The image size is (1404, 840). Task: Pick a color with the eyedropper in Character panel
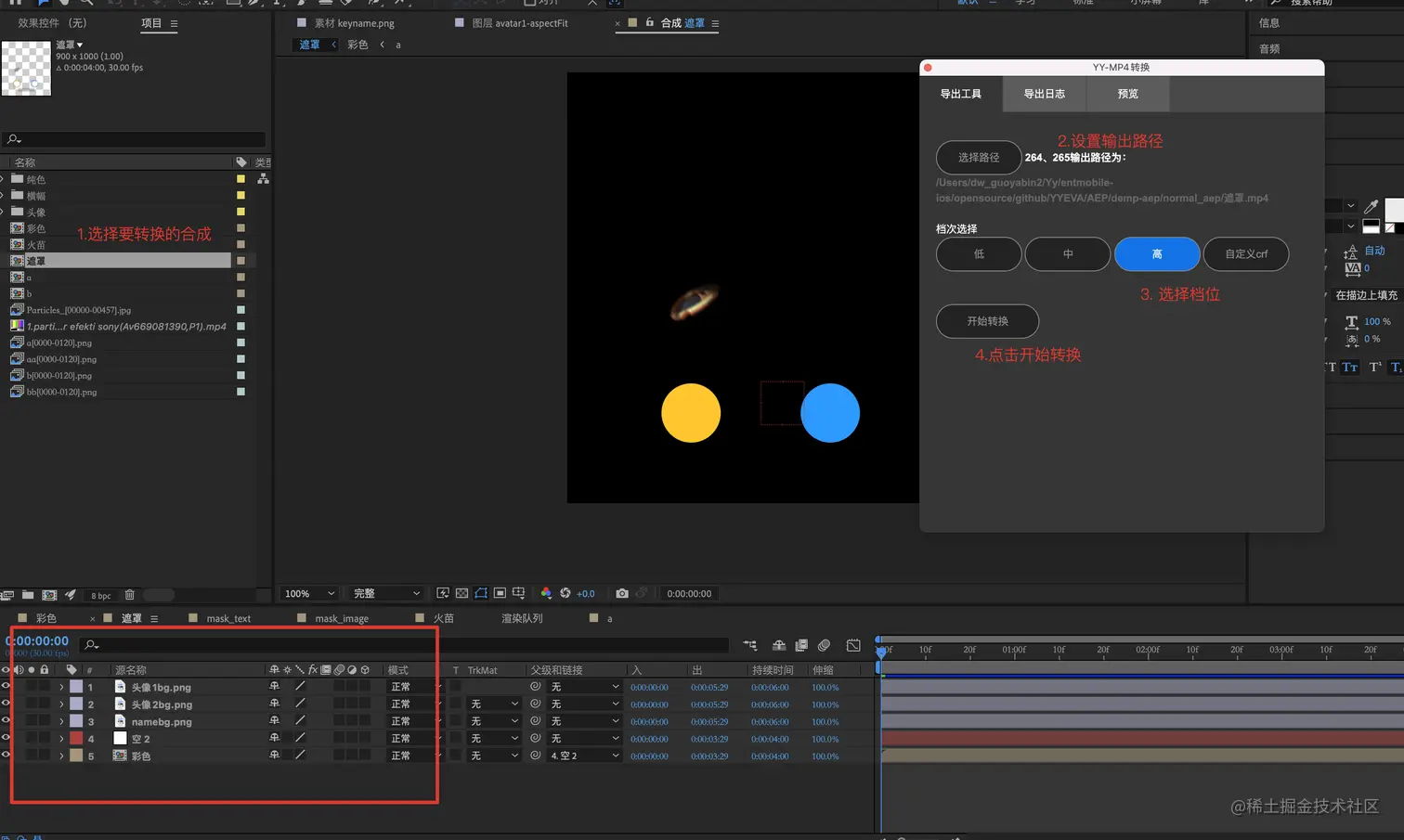(x=1371, y=207)
